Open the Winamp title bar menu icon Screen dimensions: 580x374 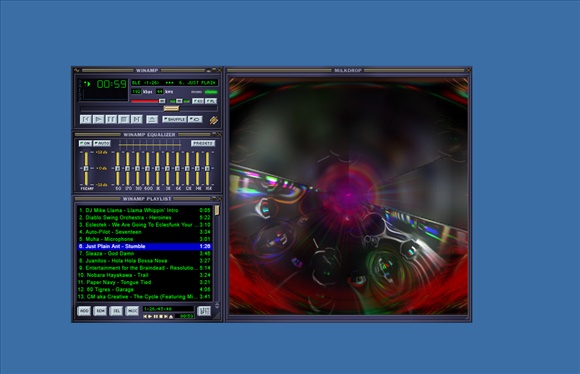click(x=77, y=70)
